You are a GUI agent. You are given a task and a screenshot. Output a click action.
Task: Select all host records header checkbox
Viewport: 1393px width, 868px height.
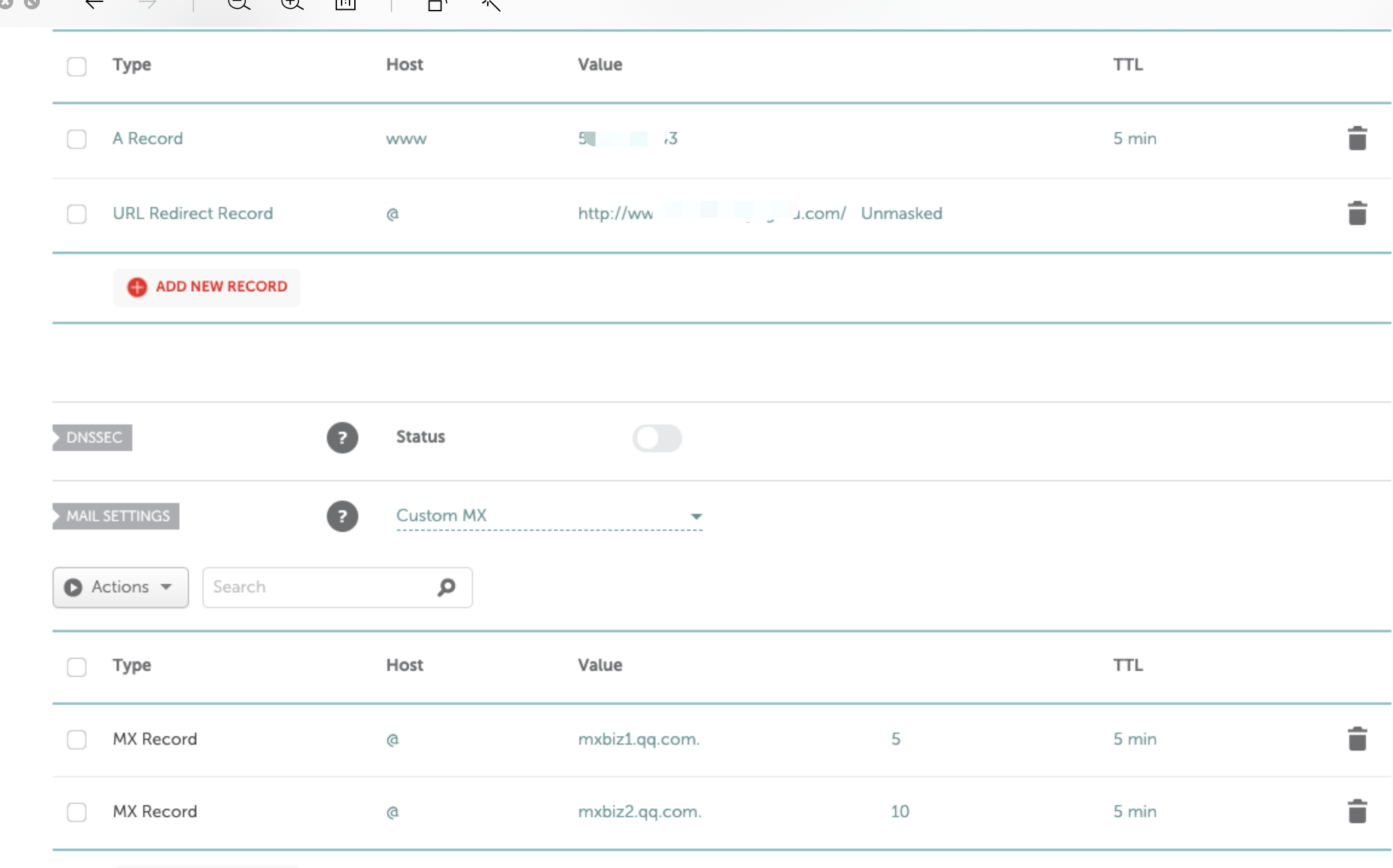point(76,66)
